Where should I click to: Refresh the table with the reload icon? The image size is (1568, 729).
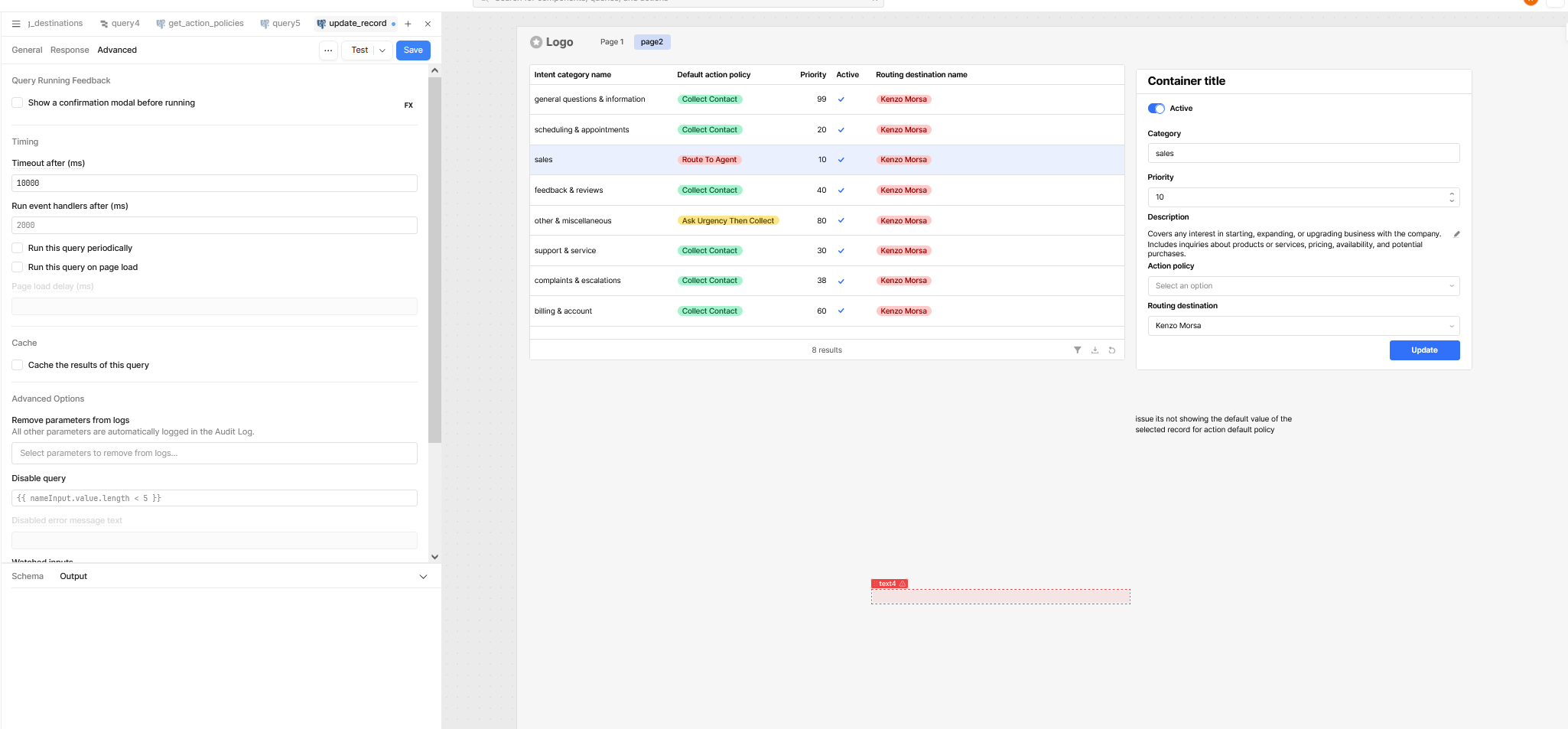(x=1112, y=350)
